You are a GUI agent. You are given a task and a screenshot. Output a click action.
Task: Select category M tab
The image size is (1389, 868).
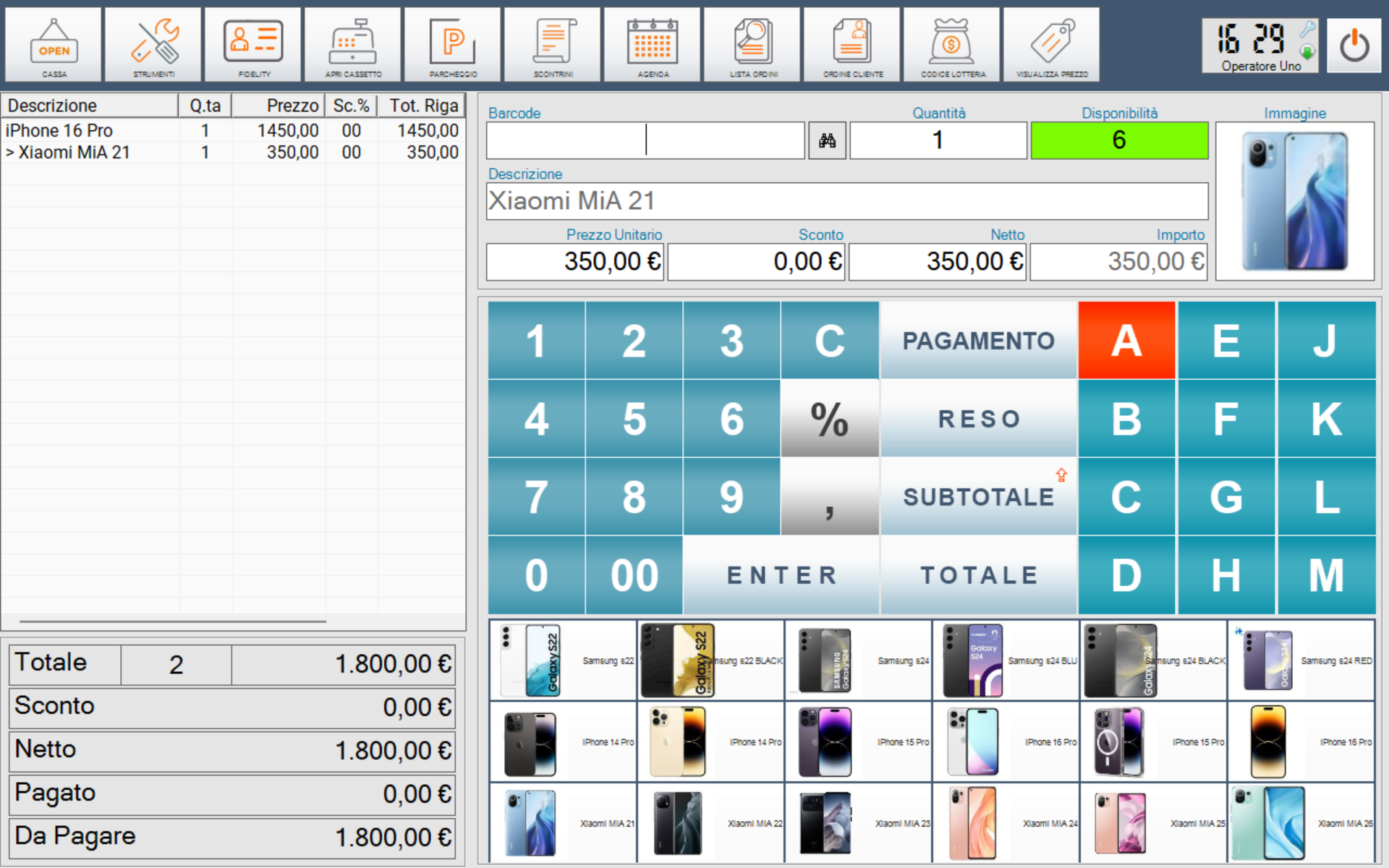pos(1326,575)
